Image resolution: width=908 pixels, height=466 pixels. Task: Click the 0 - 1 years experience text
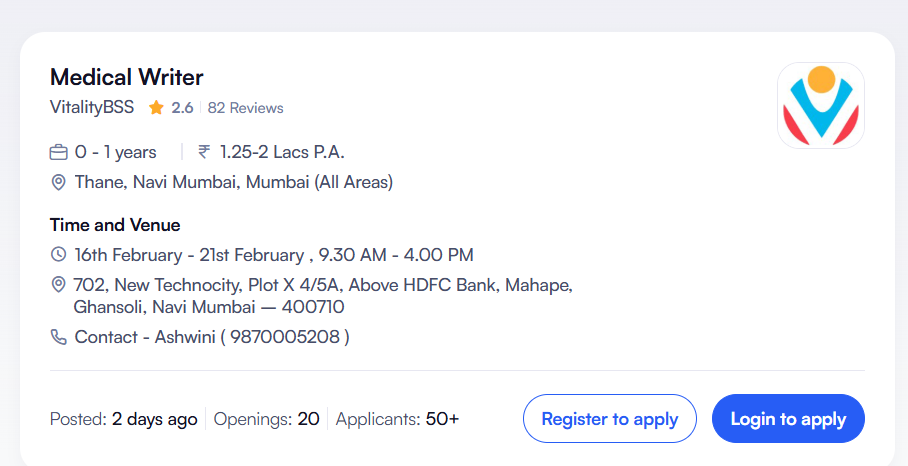coord(116,152)
